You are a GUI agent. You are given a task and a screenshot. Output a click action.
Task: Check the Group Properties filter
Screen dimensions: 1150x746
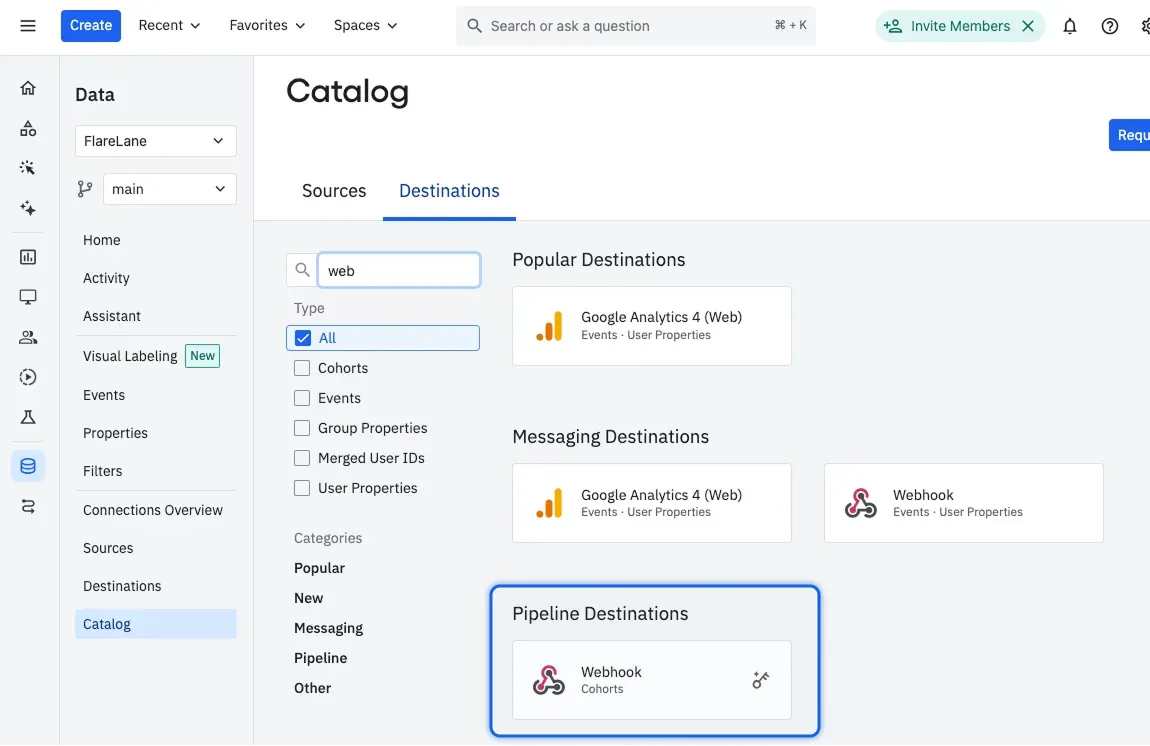tap(302, 428)
